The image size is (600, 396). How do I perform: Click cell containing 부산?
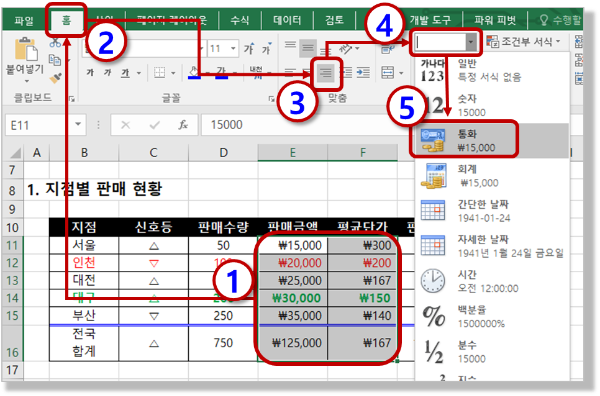84,316
